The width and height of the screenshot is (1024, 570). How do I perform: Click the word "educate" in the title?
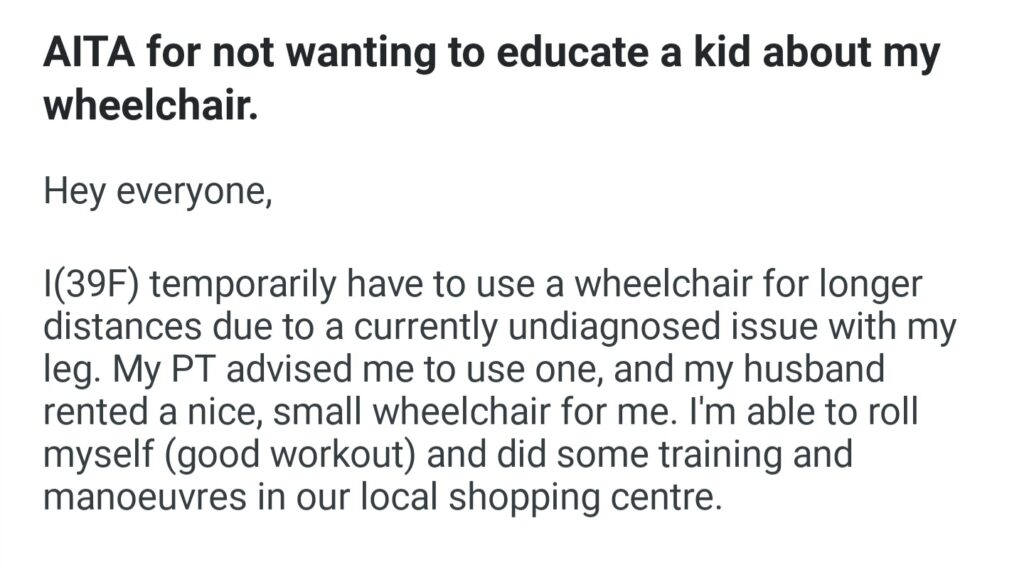pos(570,53)
